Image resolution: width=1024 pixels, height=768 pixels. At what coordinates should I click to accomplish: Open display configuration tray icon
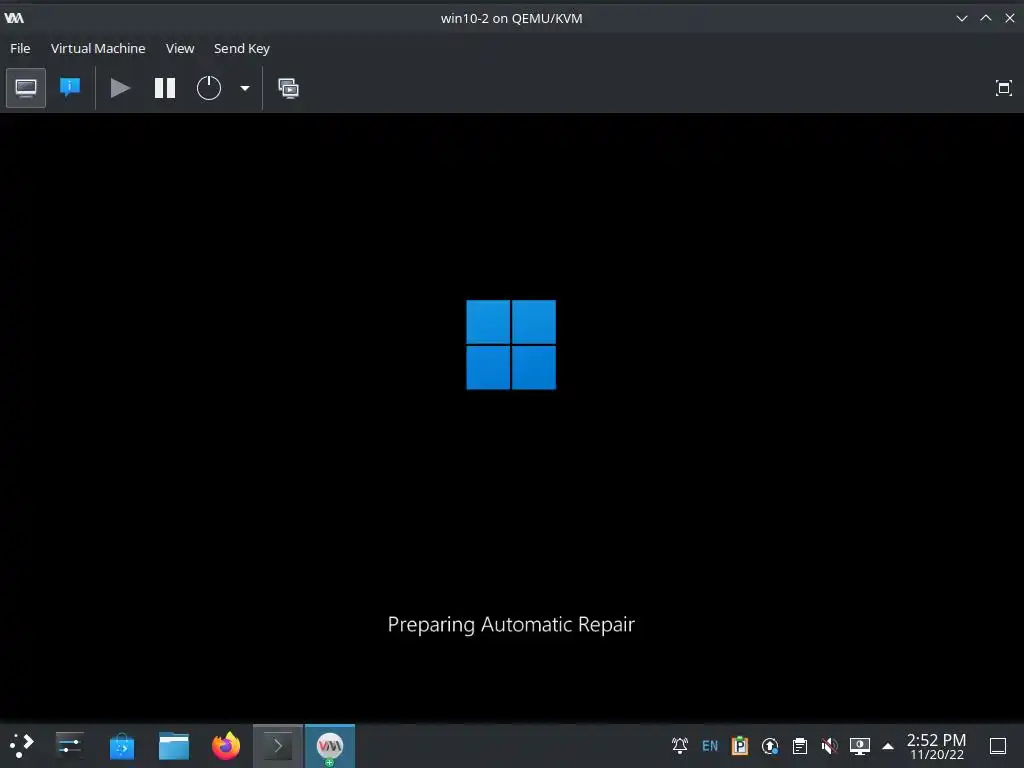(x=859, y=746)
